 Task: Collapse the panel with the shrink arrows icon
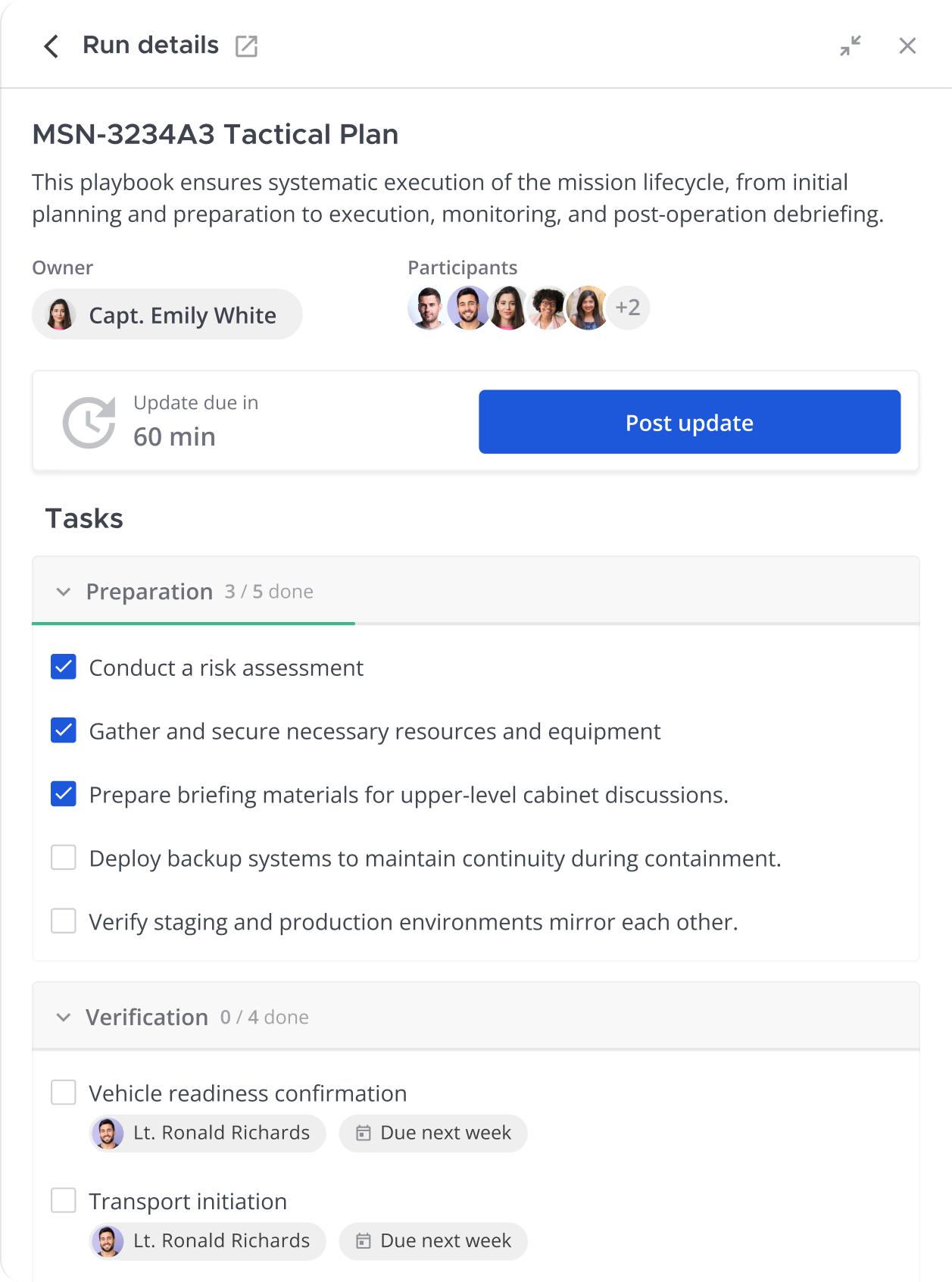[851, 46]
